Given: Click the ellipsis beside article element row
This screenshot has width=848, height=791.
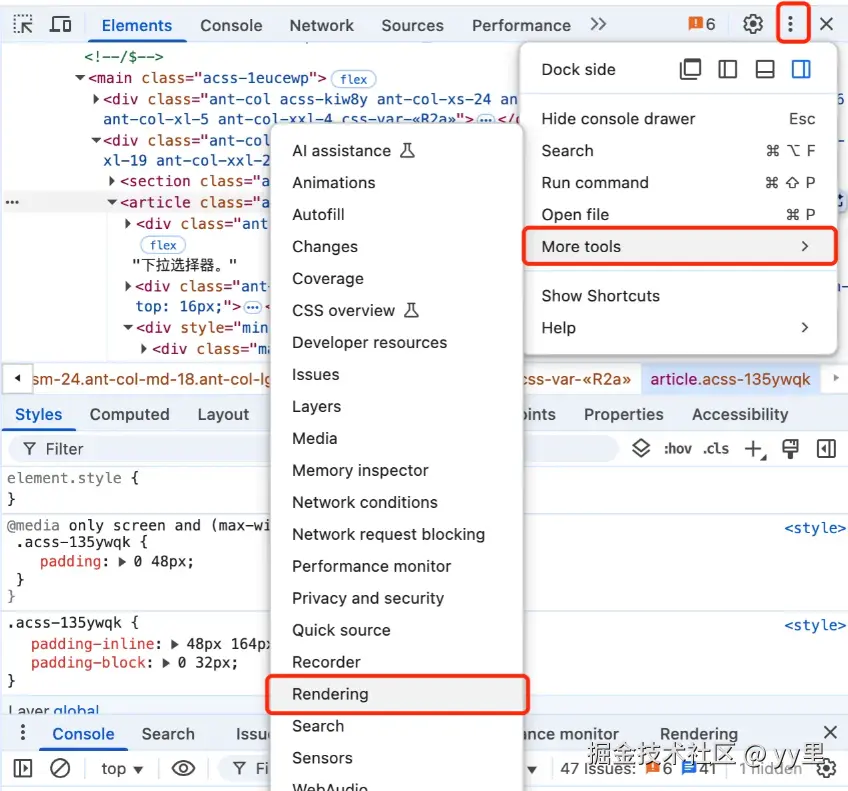Looking at the screenshot, I should [12, 202].
